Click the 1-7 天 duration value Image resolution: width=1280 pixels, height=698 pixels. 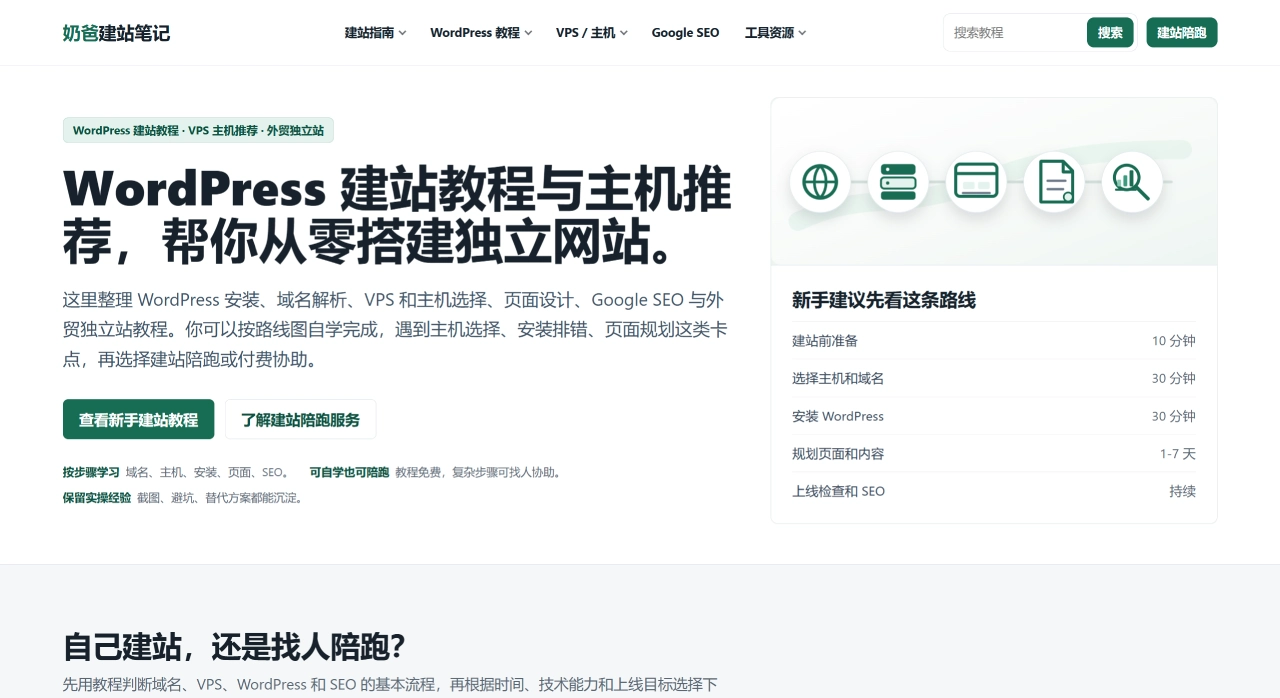click(1178, 454)
